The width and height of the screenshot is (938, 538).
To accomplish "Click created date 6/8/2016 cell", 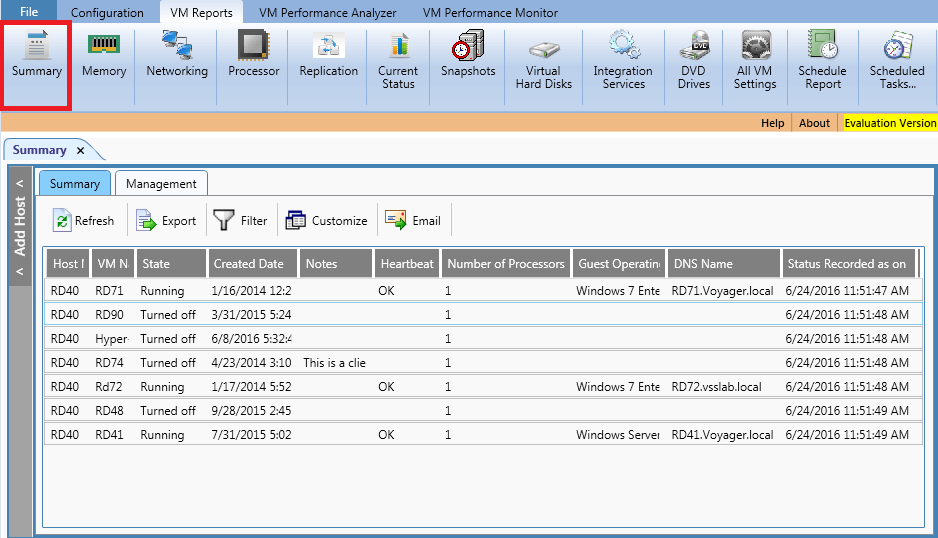I will point(251,339).
